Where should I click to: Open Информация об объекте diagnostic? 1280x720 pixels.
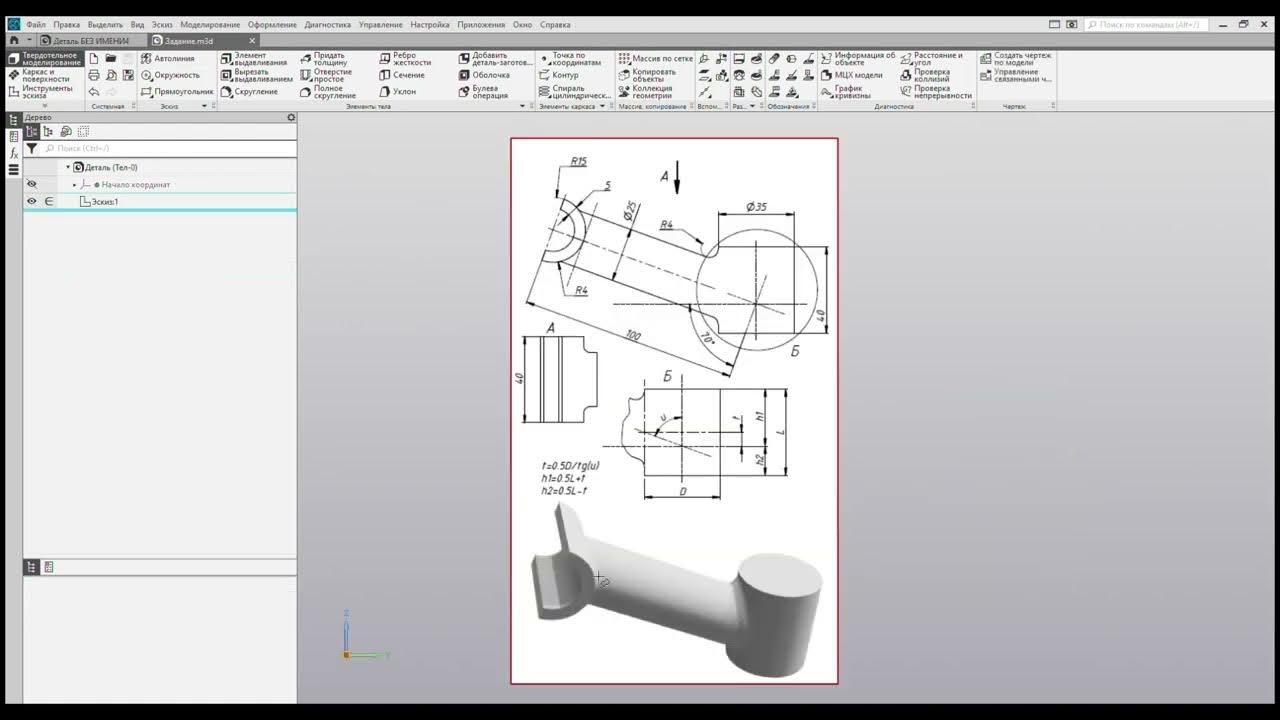pos(858,58)
